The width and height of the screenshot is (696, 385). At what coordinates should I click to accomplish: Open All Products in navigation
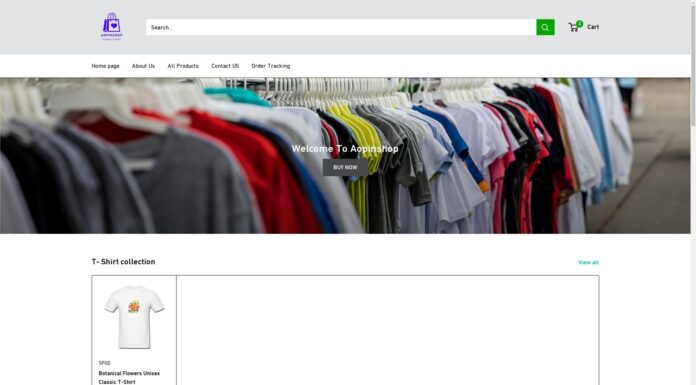[x=183, y=66]
